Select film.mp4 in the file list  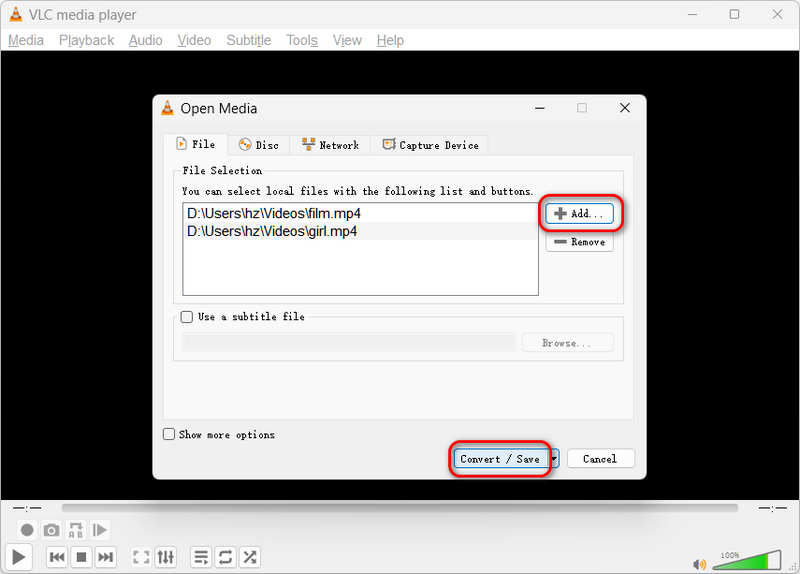(360, 213)
